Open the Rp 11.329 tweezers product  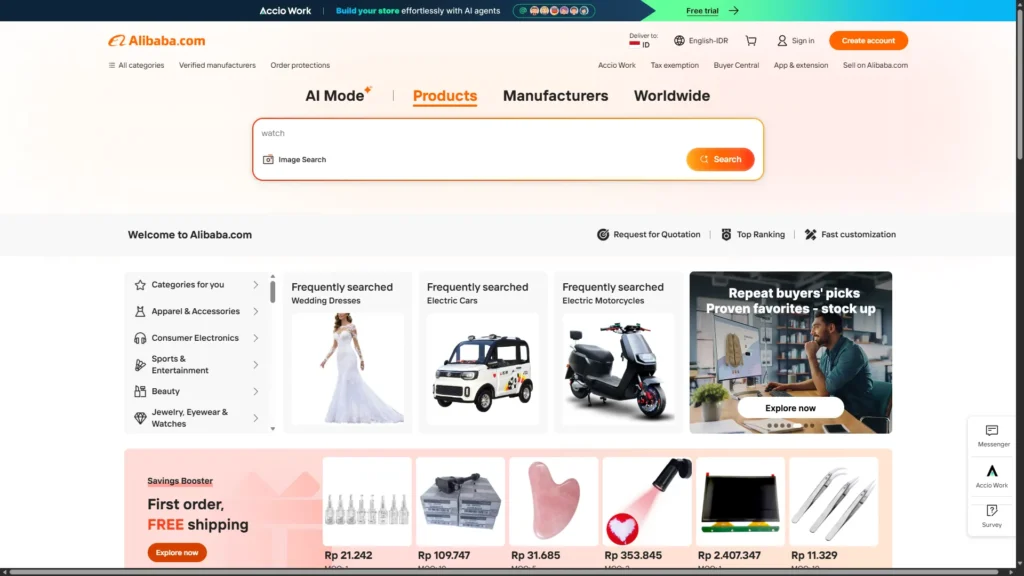click(833, 502)
